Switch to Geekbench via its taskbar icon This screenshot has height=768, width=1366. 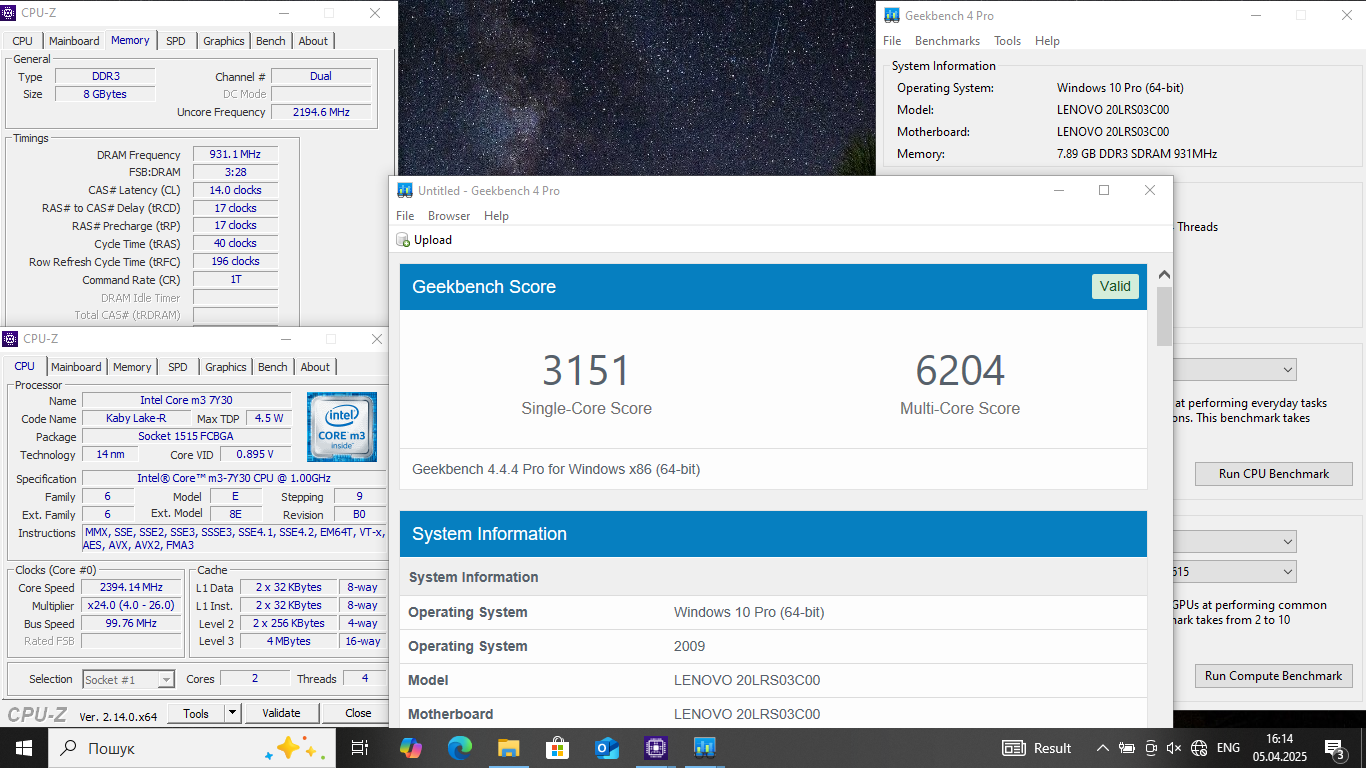(704, 748)
